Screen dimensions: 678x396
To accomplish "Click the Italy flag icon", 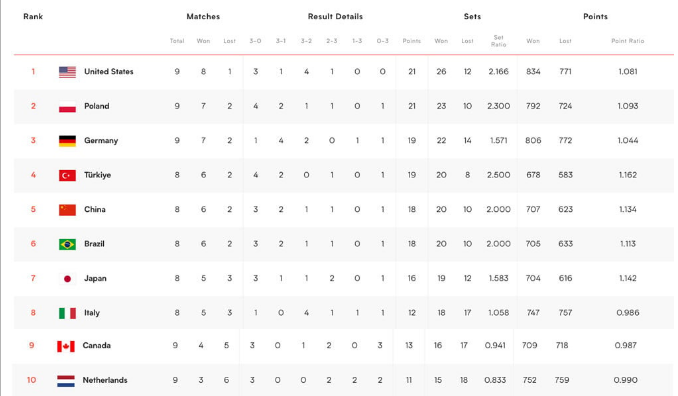I will click(x=67, y=313).
